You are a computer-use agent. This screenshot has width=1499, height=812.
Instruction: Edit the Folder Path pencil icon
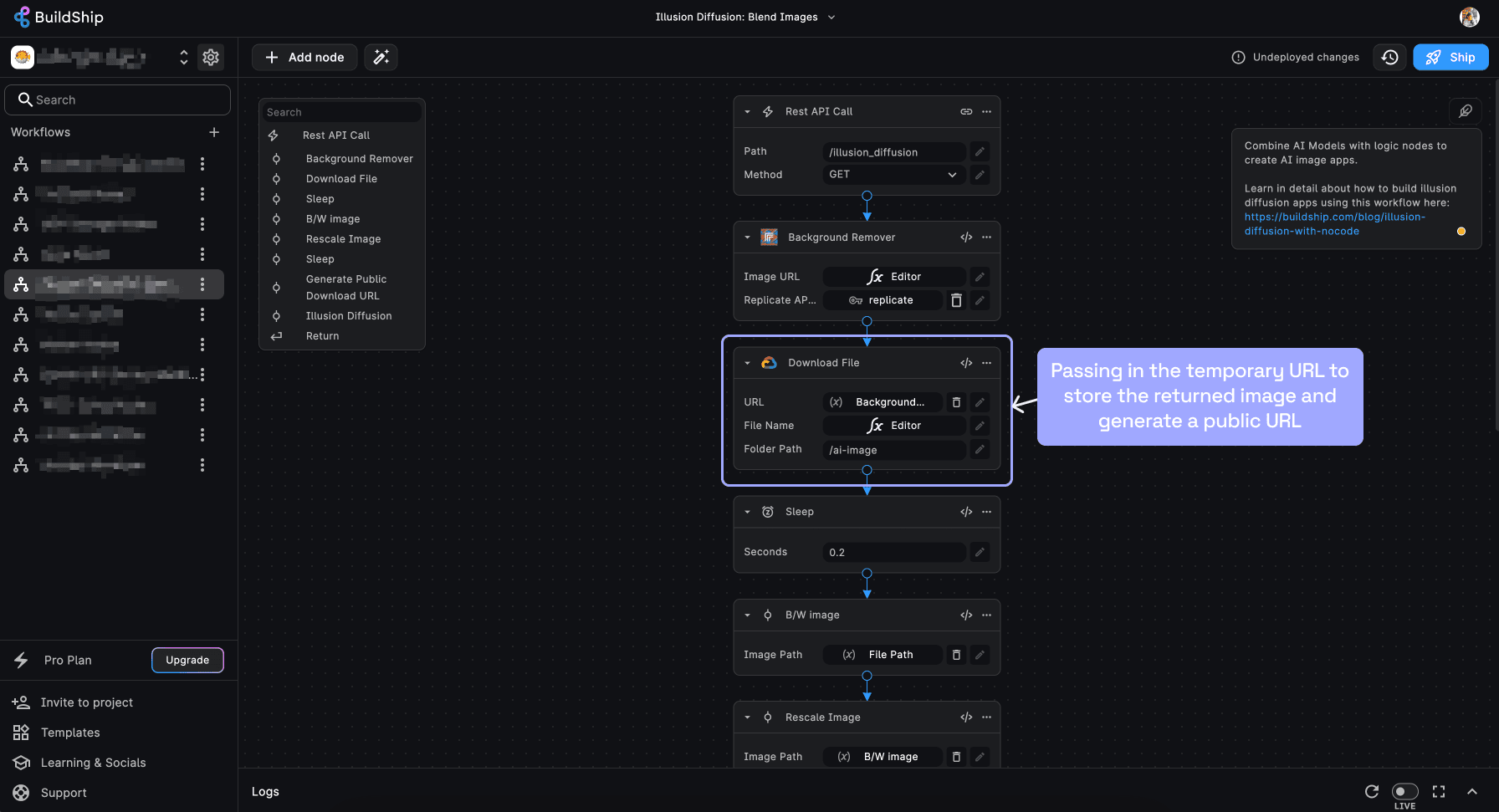point(980,449)
